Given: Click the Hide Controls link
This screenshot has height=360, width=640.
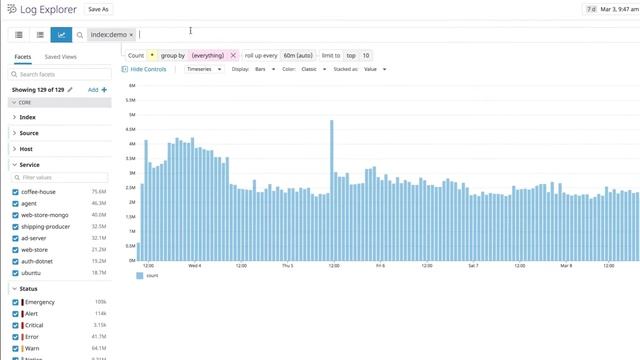Looking at the screenshot, I should (x=148, y=69).
